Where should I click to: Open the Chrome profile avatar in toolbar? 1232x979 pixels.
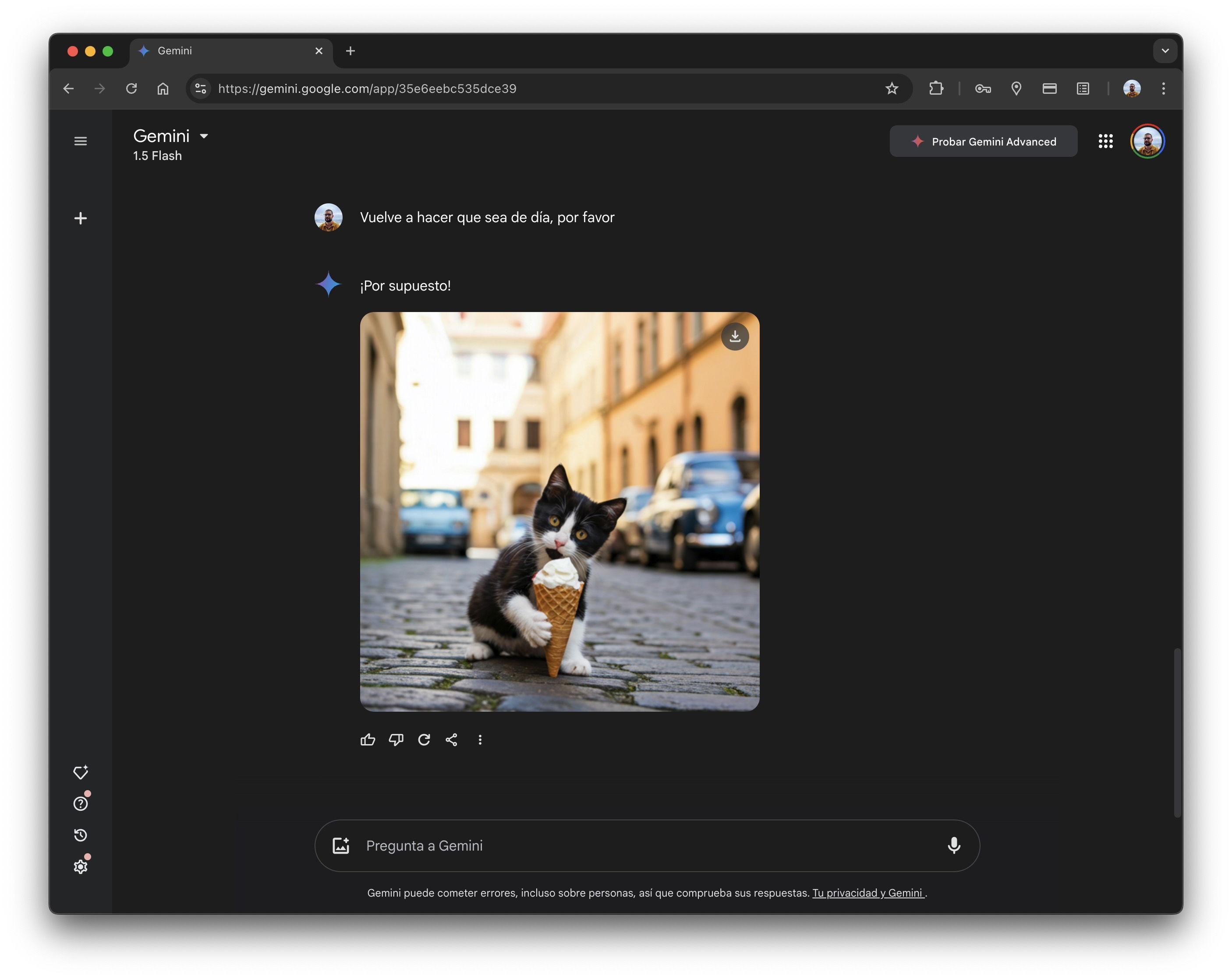click(x=1131, y=89)
